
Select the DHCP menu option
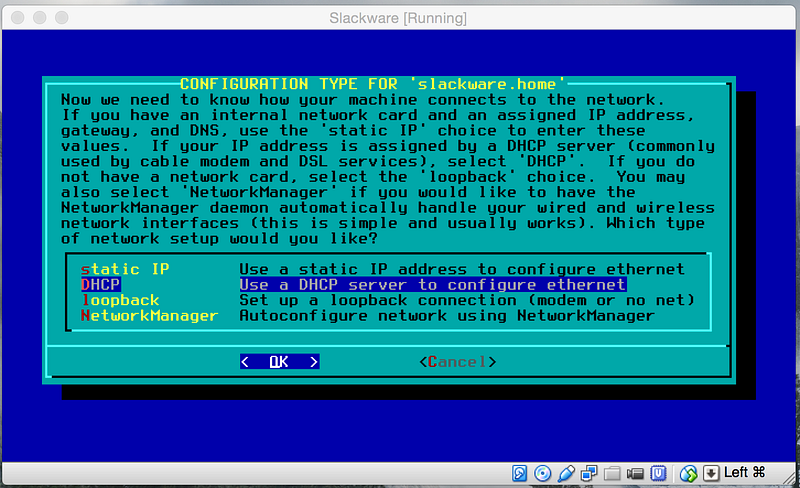tap(101, 284)
